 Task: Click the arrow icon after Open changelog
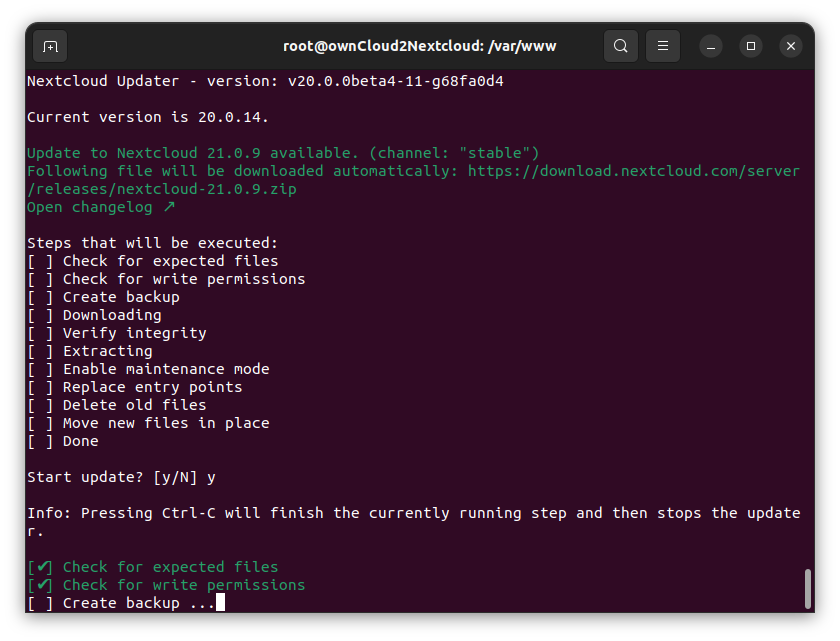tap(169, 207)
